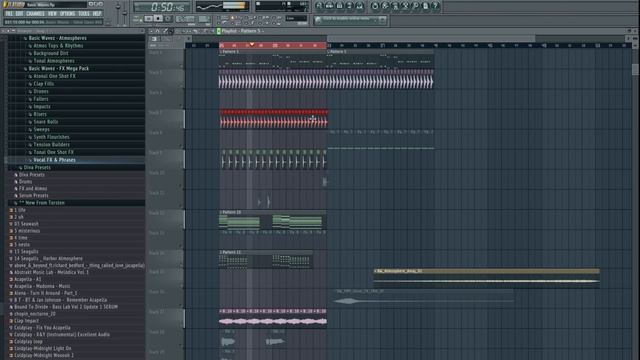Open the TOOLS menu

84,13
